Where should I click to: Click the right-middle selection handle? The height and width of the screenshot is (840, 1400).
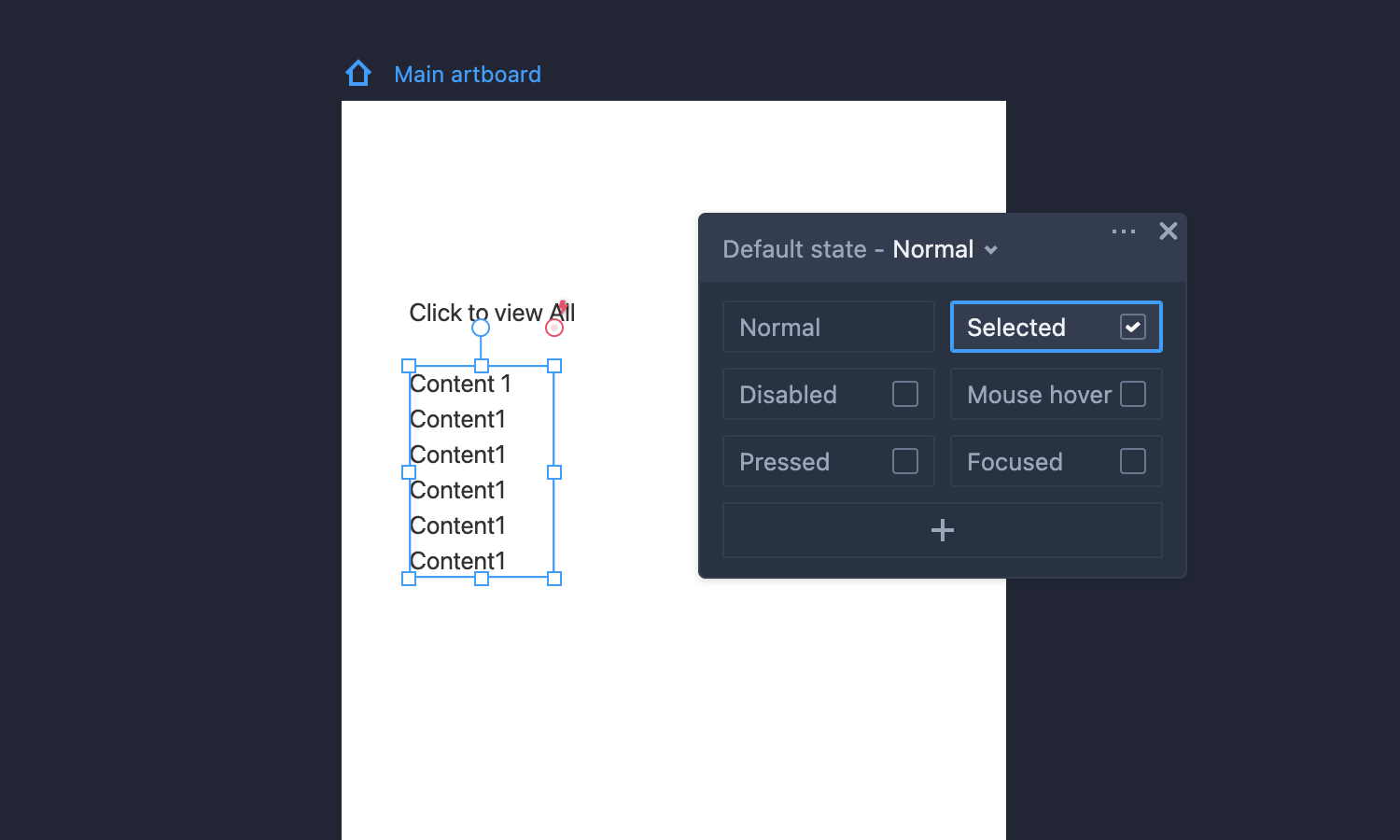[554, 472]
